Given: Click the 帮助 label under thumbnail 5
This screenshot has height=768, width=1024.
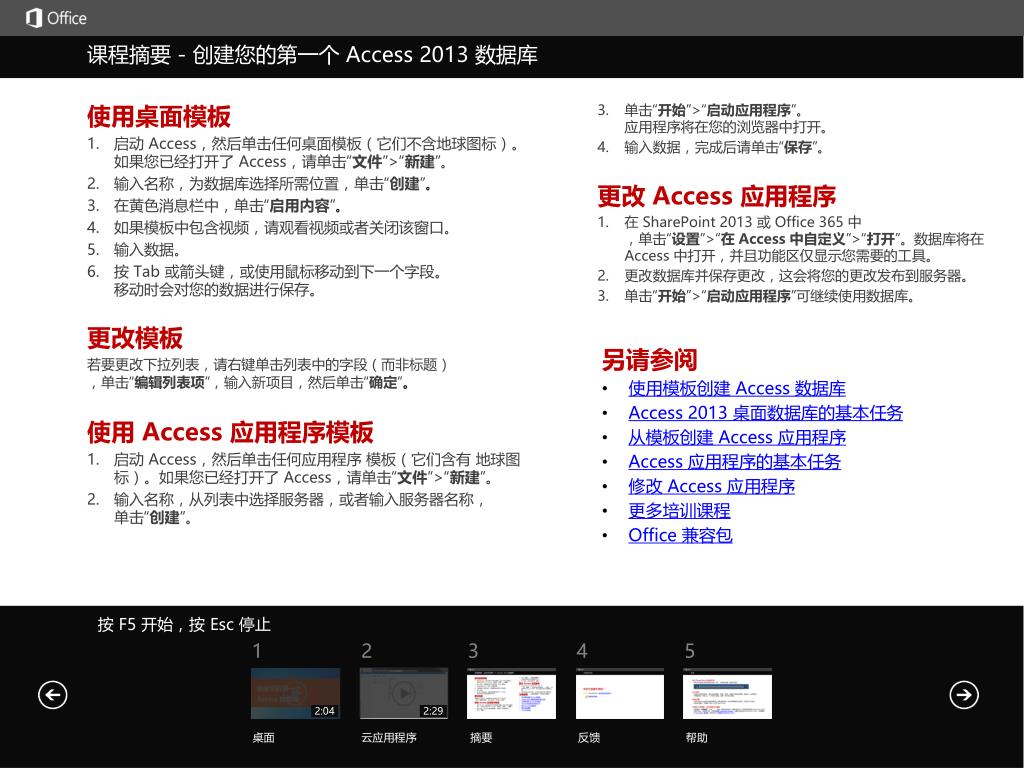Looking at the screenshot, I should pos(696,738).
